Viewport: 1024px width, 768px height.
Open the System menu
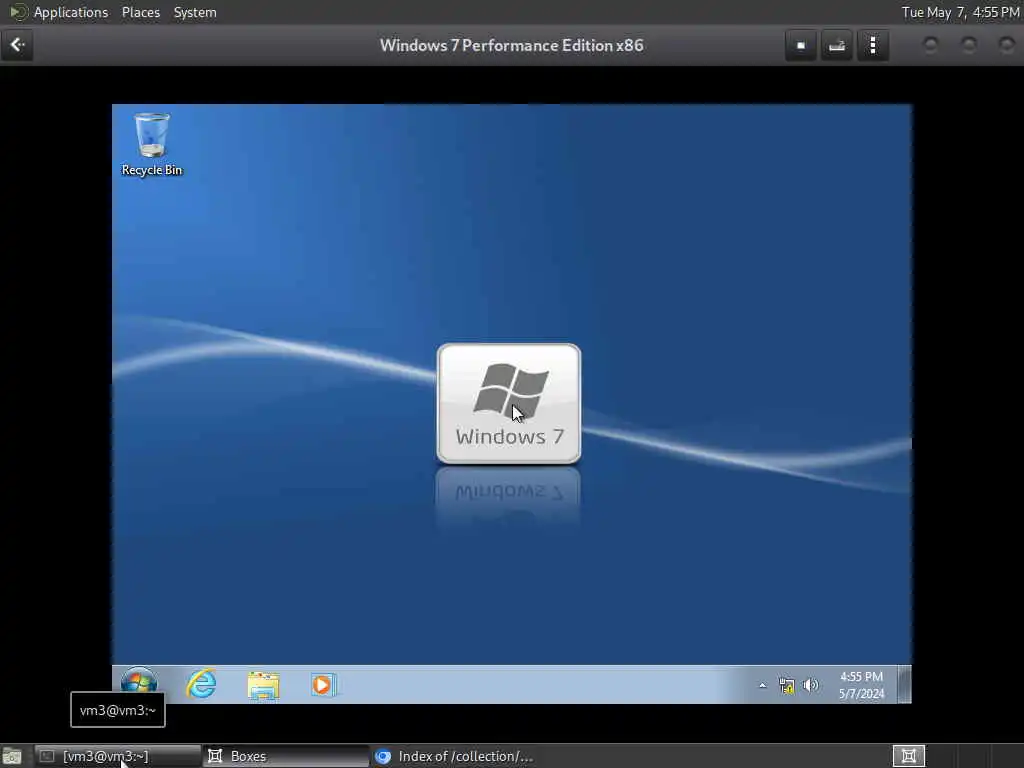click(x=195, y=12)
